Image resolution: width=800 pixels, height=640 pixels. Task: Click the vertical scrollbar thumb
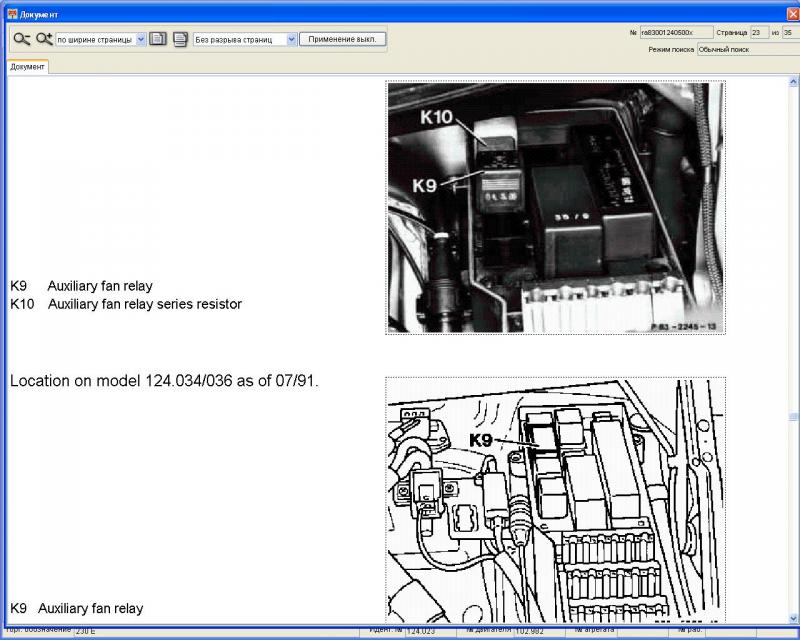point(793,417)
